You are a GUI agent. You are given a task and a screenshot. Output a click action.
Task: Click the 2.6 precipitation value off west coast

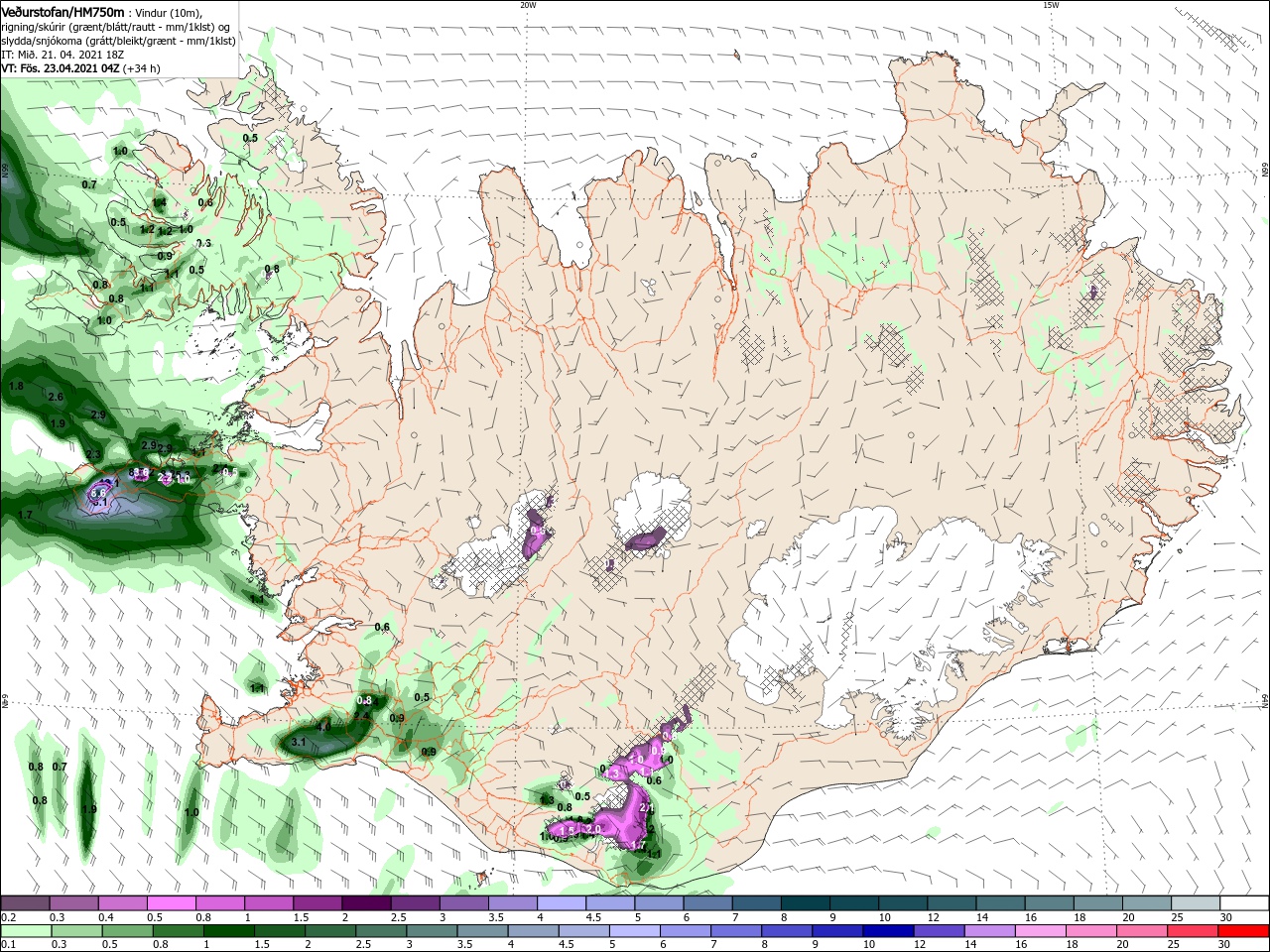[56, 397]
